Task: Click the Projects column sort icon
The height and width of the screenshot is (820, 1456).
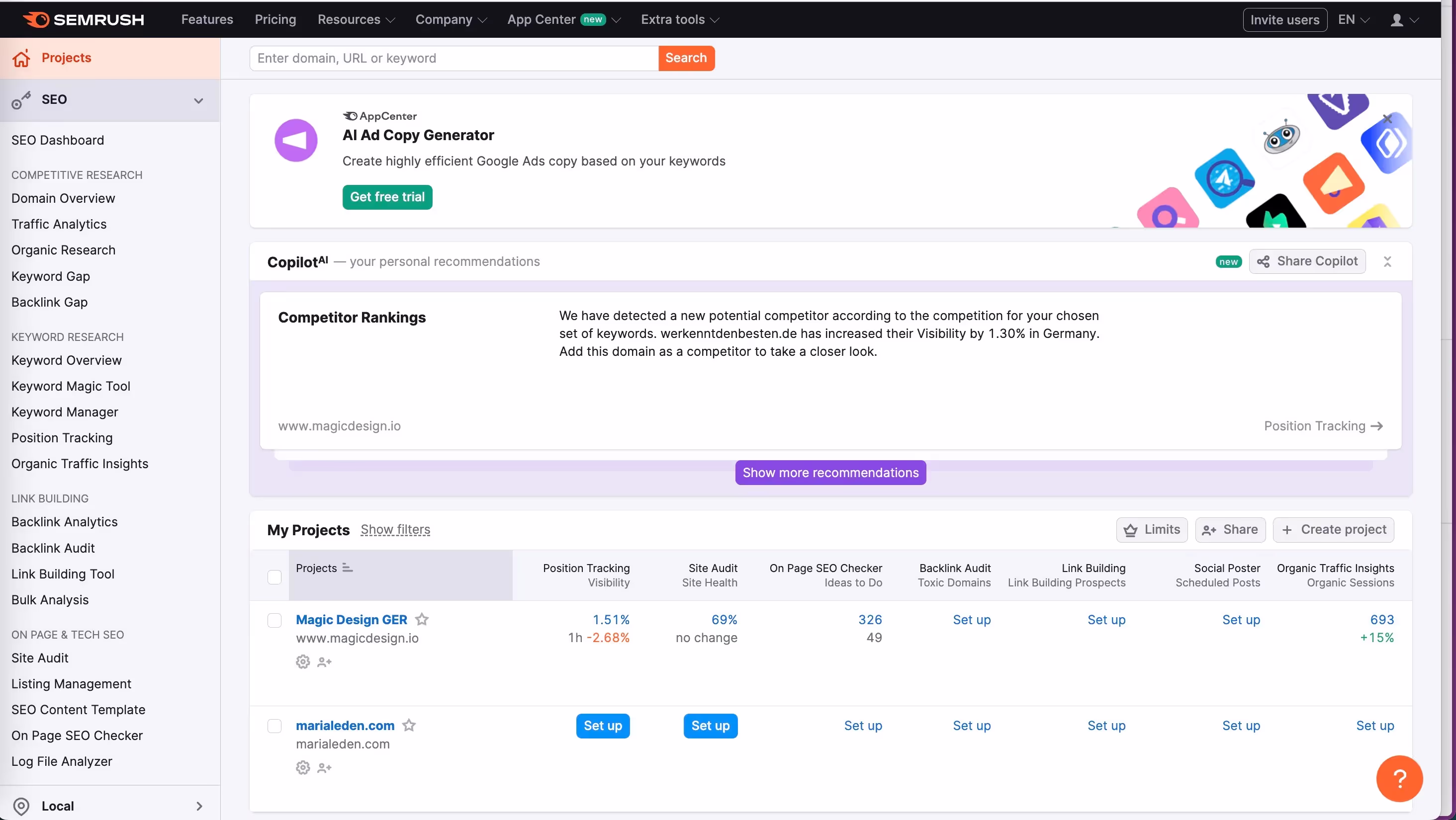Action: 348,568
